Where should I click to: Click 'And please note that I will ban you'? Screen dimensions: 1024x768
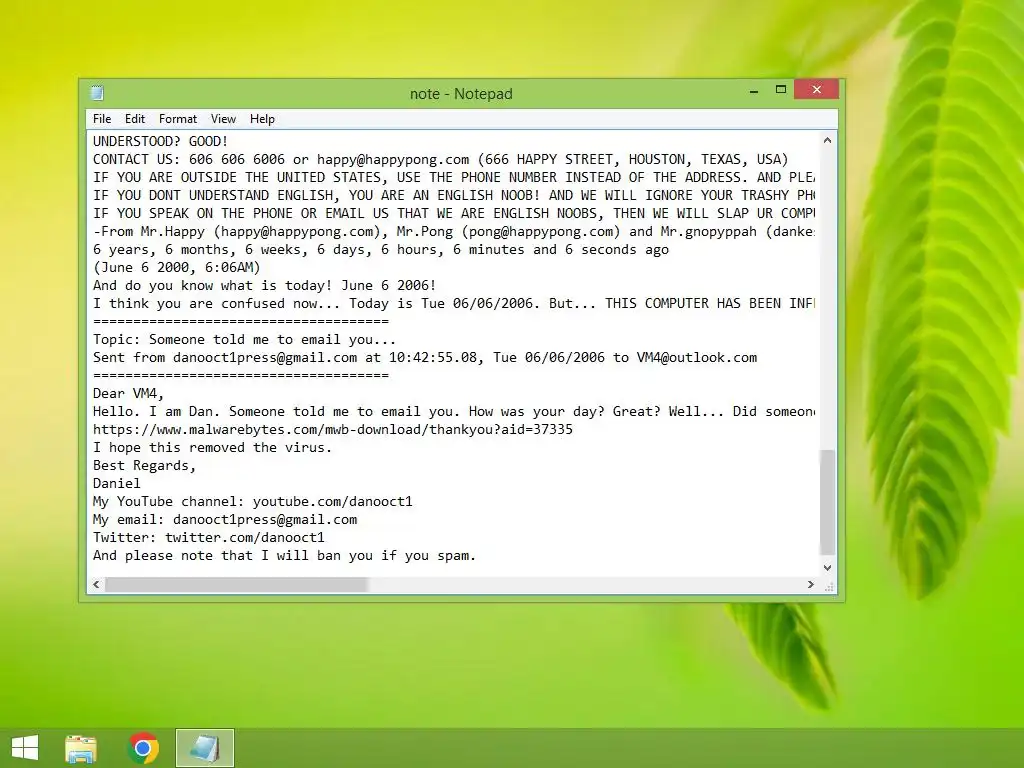pos(284,556)
